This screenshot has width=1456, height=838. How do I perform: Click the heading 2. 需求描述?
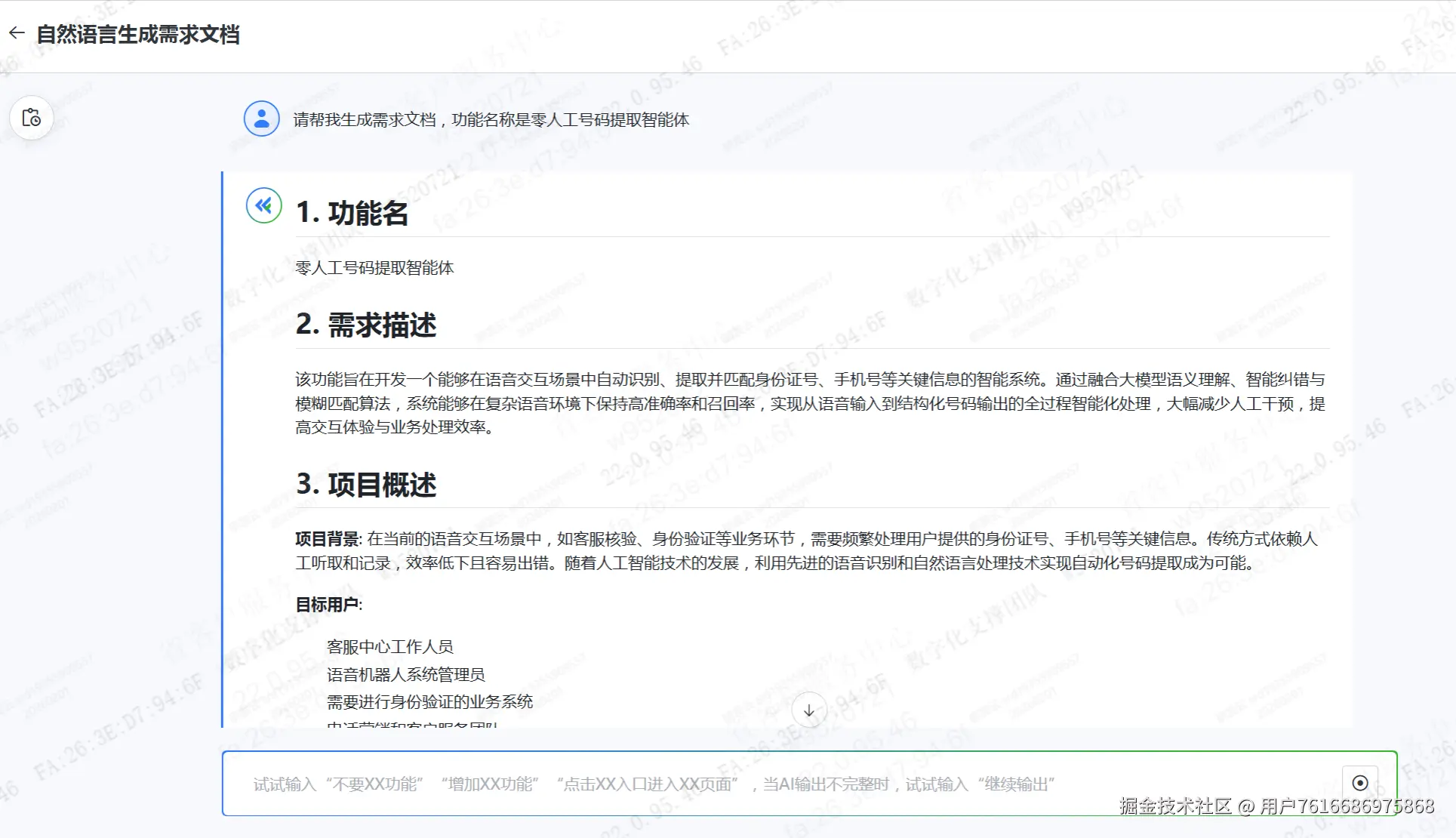coord(366,325)
